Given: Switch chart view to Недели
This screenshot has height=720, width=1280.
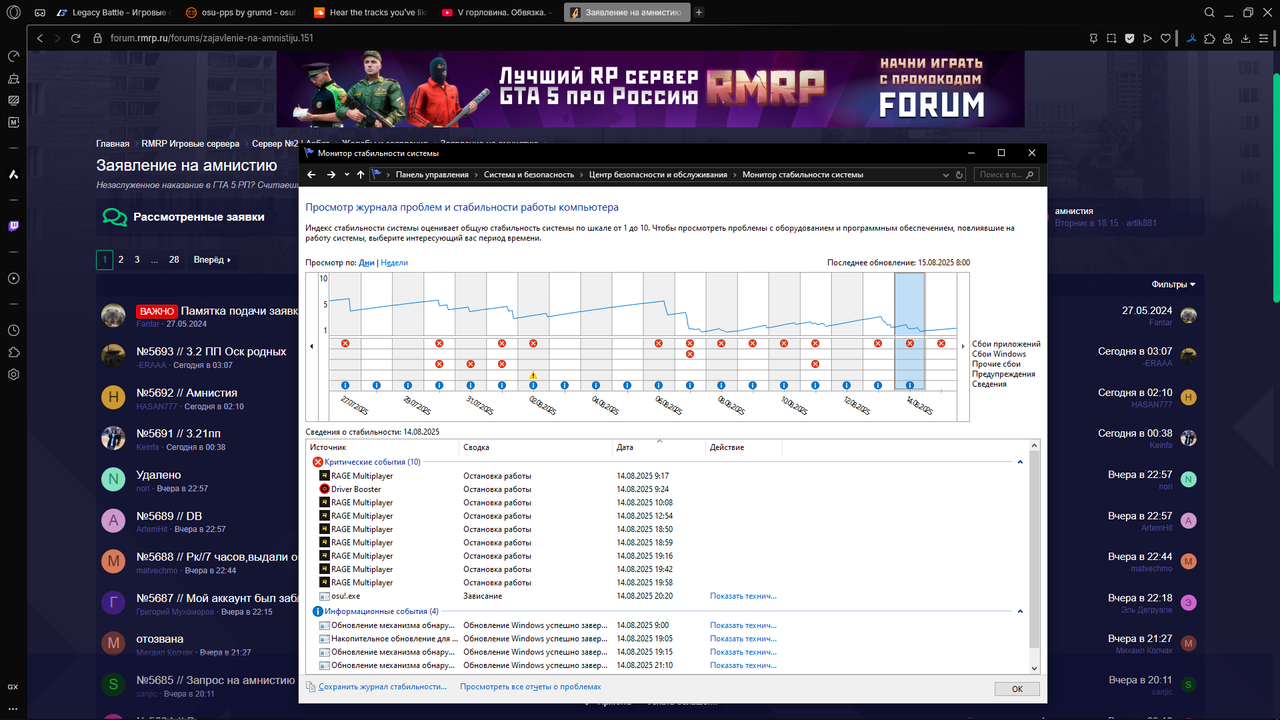Looking at the screenshot, I should (x=394, y=262).
